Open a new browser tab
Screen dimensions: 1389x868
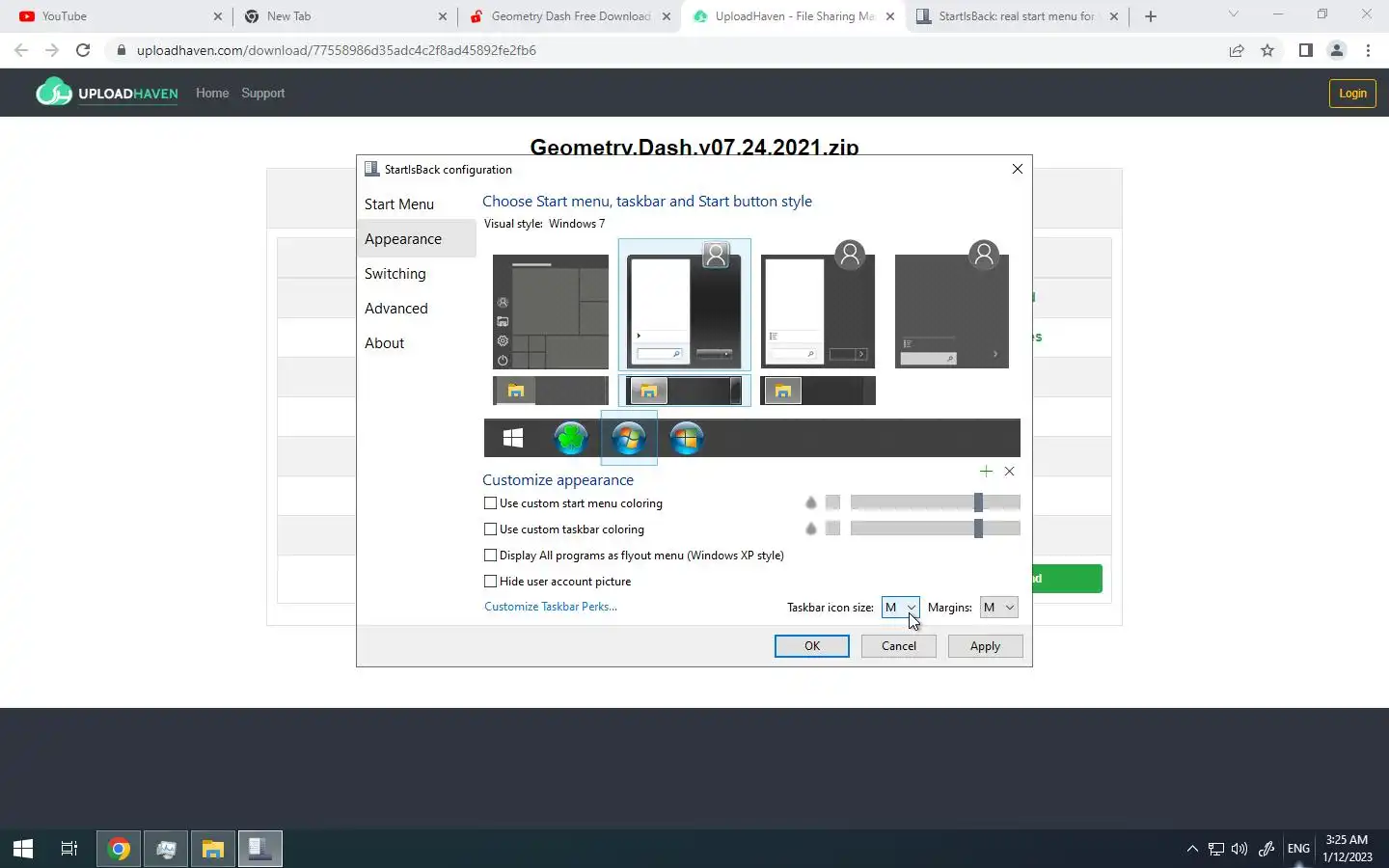coord(1150,16)
